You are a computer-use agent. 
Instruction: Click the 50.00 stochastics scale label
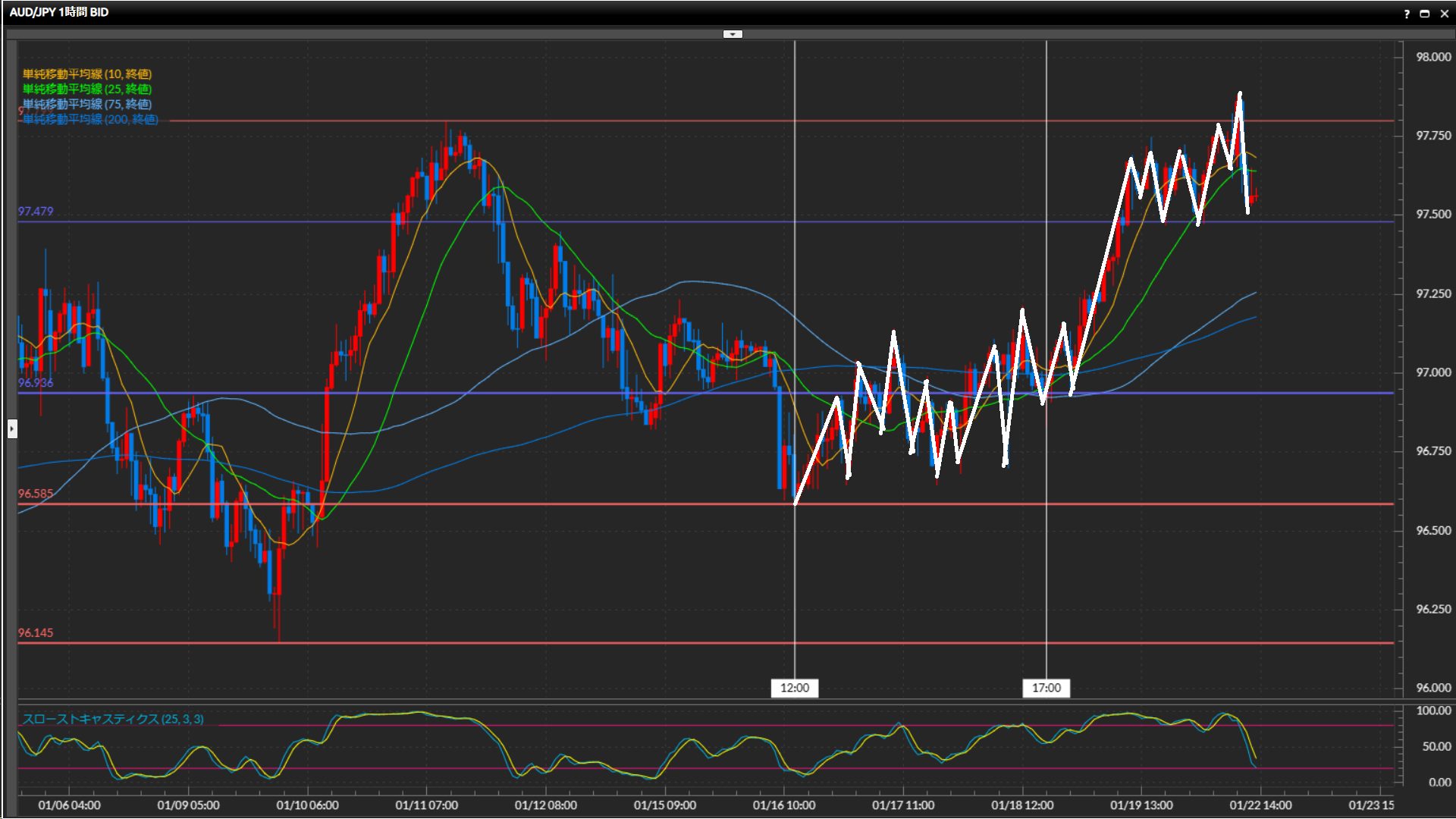pos(1436,747)
